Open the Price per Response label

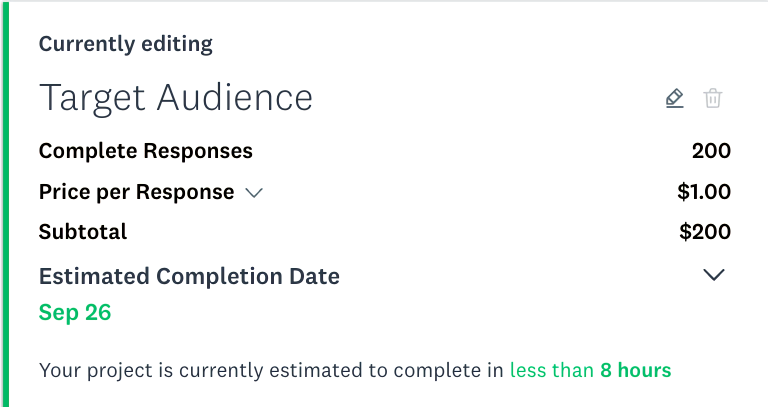[x=136, y=192]
